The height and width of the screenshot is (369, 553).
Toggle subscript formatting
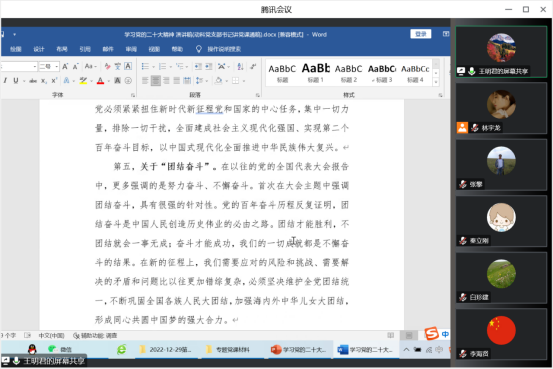[x=44, y=81]
